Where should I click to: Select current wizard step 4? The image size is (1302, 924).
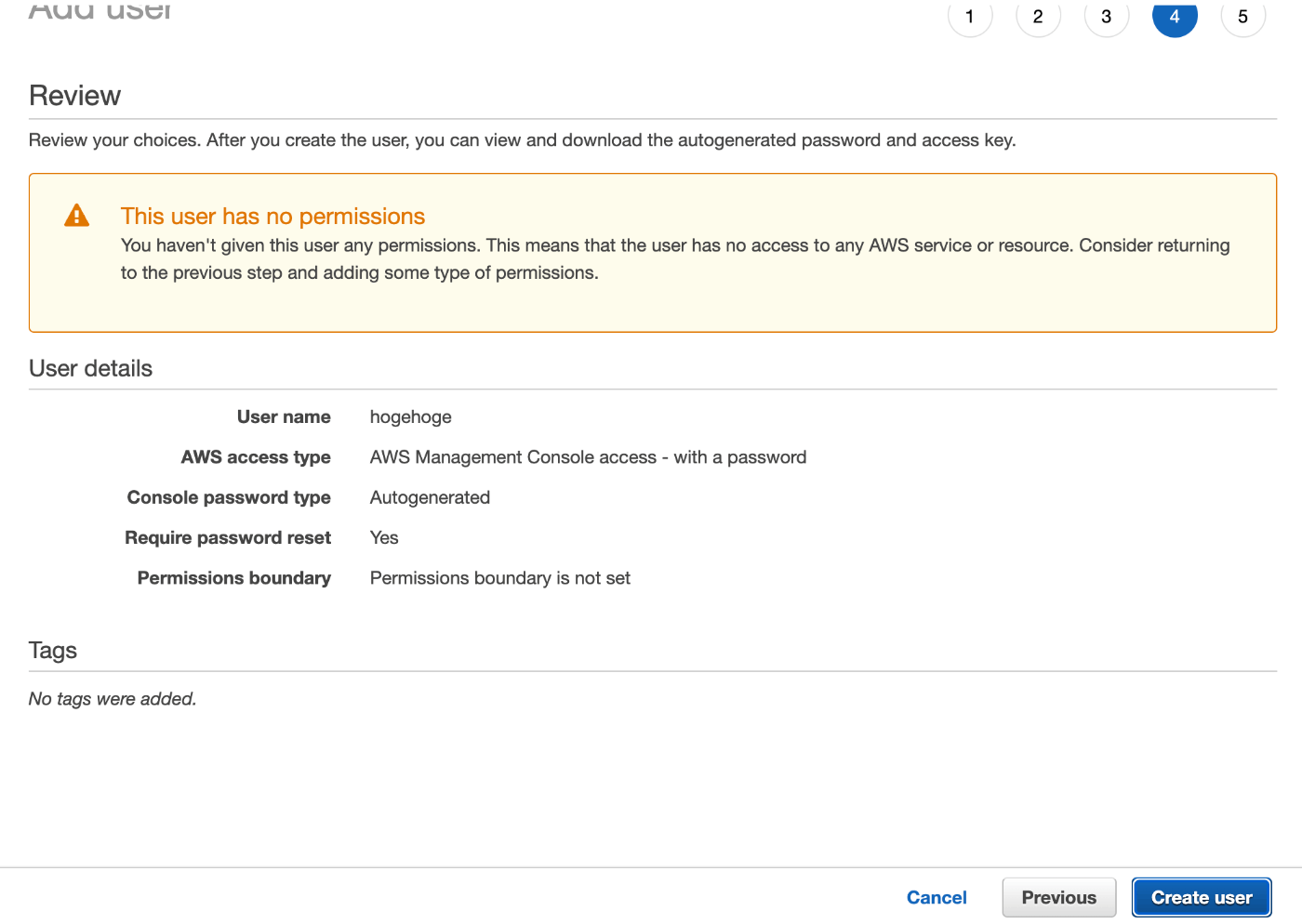coord(1175,16)
